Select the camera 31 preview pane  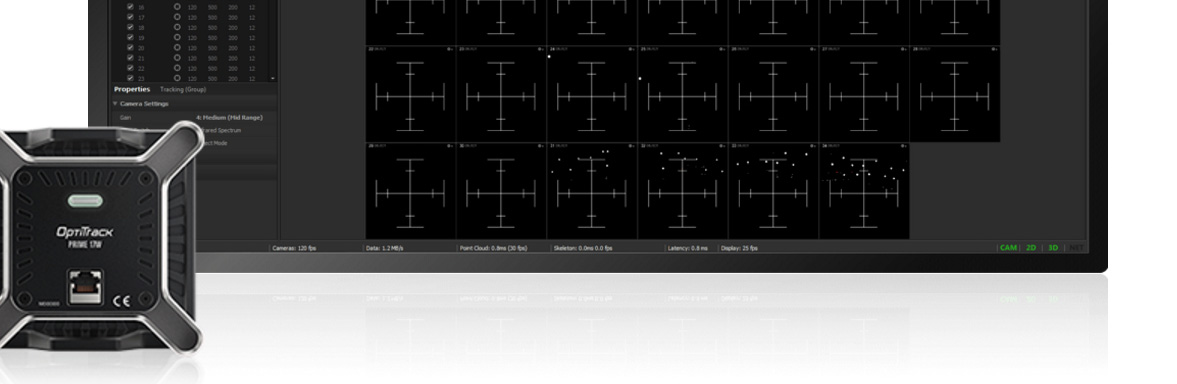592,191
